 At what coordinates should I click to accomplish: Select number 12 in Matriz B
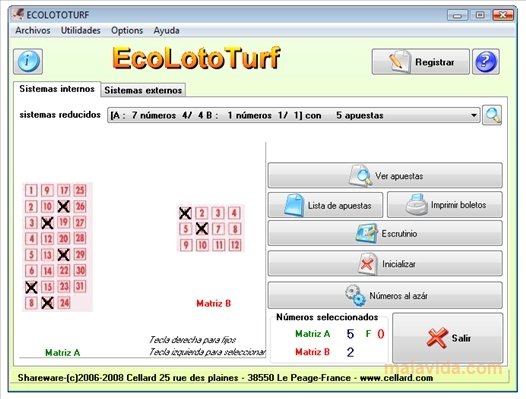click(234, 245)
